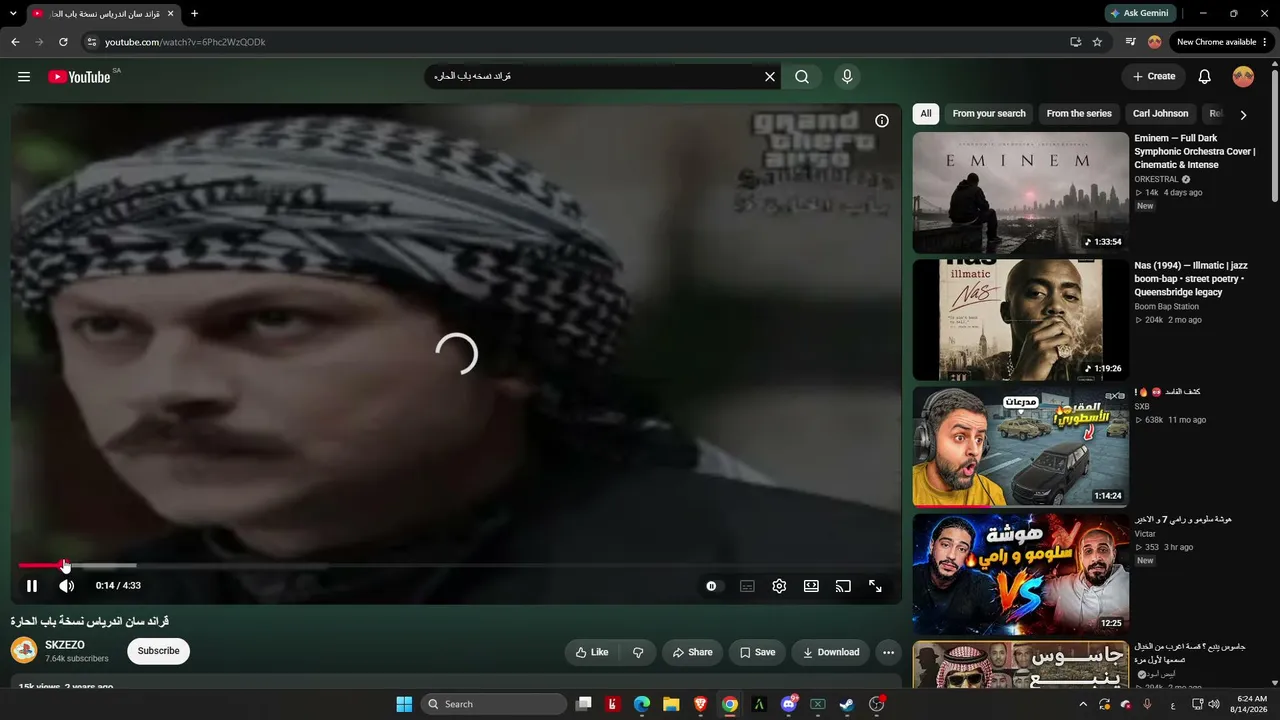Open video player settings gear

click(x=779, y=587)
